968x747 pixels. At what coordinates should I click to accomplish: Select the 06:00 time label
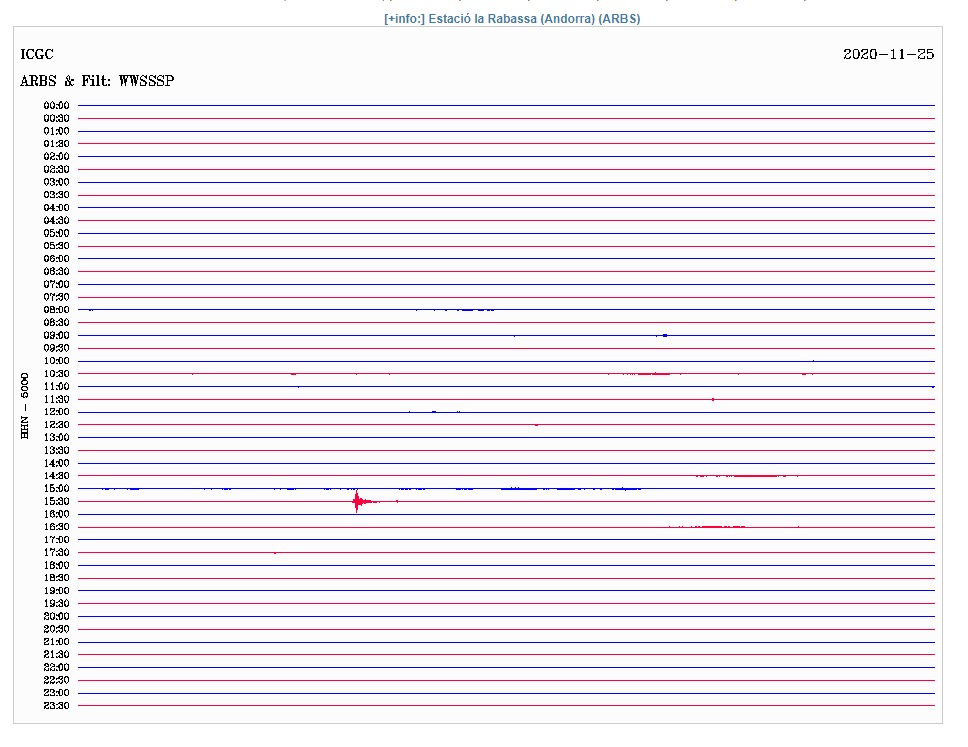(x=56, y=259)
